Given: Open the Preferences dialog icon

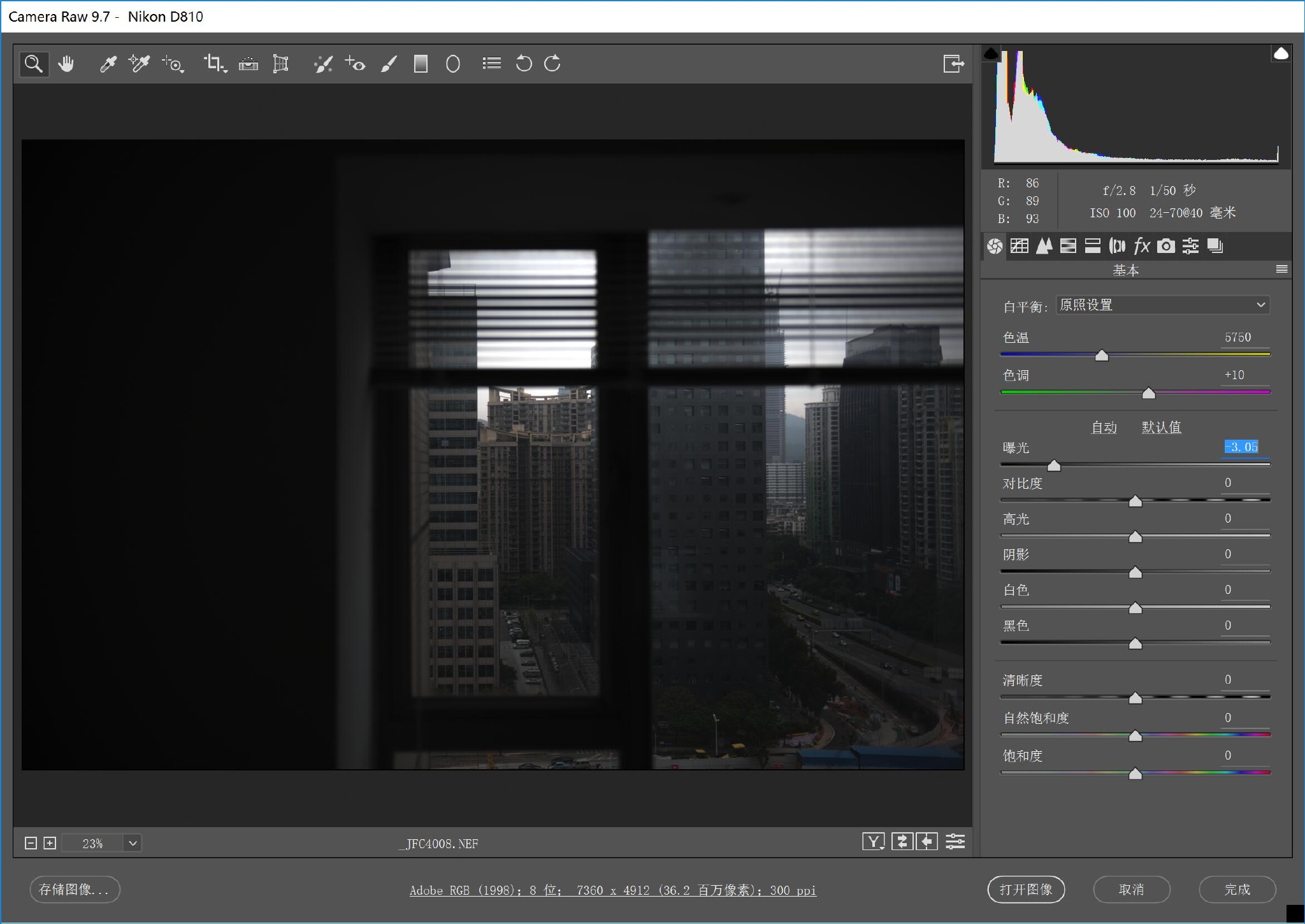Looking at the screenshot, I should click(x=492, y=63).
